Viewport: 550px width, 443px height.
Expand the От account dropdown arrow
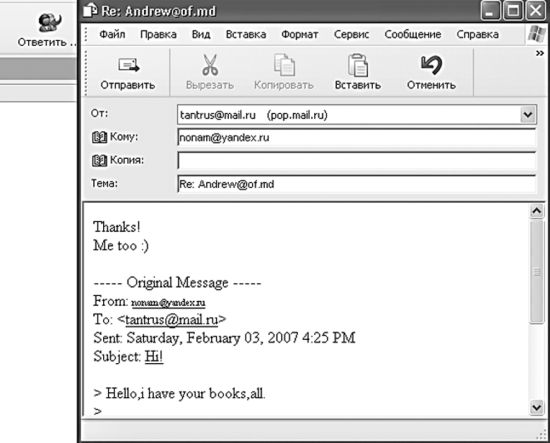(528, 115)
